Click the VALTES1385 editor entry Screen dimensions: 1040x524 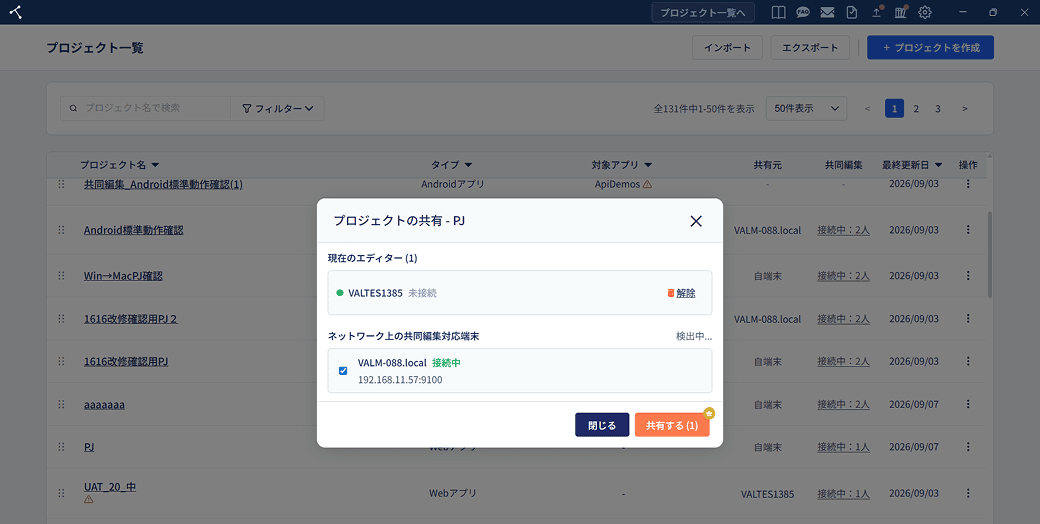[519, 293]
